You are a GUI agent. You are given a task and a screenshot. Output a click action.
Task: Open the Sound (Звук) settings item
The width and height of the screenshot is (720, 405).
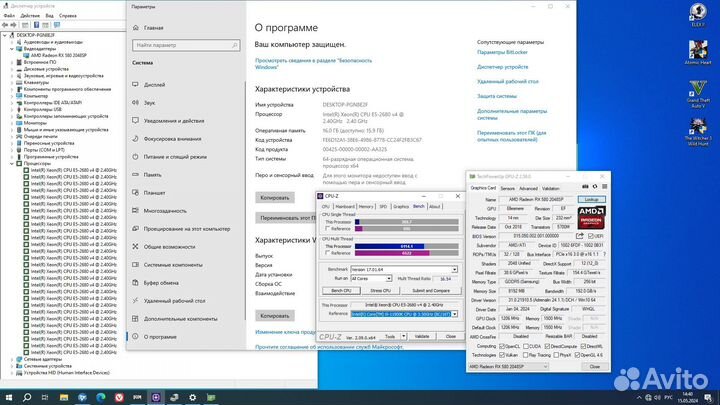pyautogui.click(x=150, y=102)
